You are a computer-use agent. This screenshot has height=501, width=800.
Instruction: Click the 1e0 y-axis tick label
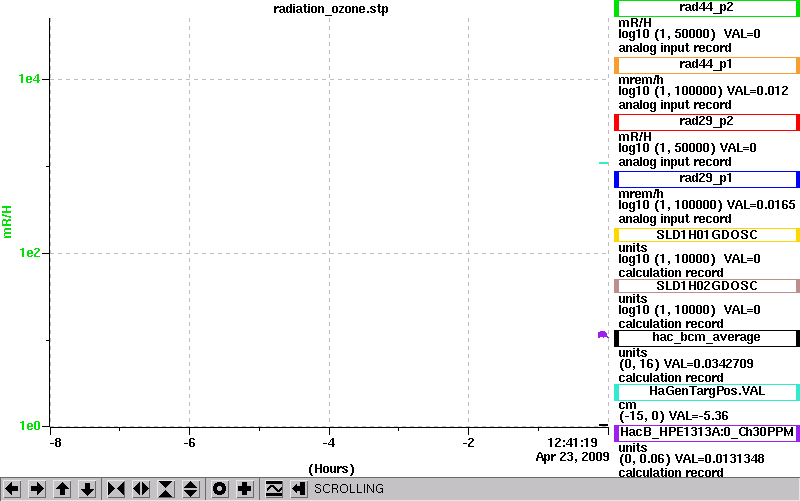point(29,425)
